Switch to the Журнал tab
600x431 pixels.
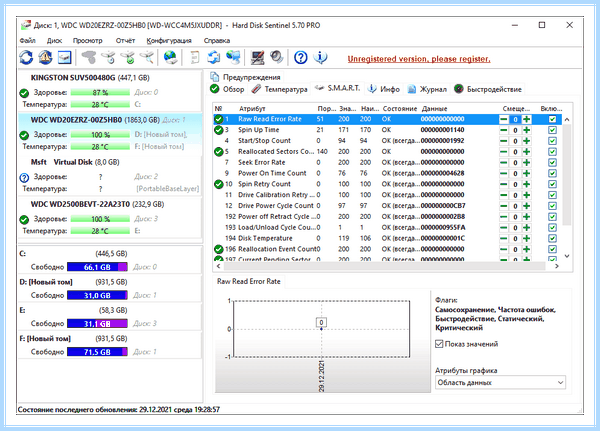point(428,89)
